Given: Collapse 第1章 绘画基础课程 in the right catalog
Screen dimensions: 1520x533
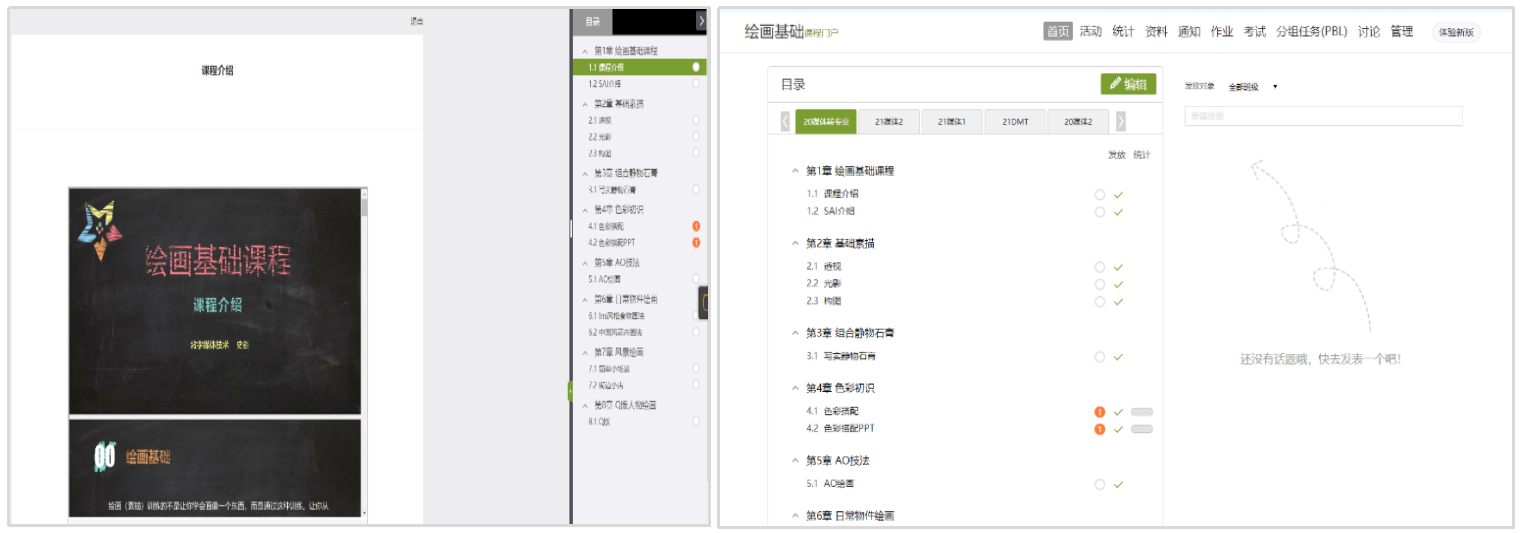Looking at the screenshot, I should pos(795,171).
